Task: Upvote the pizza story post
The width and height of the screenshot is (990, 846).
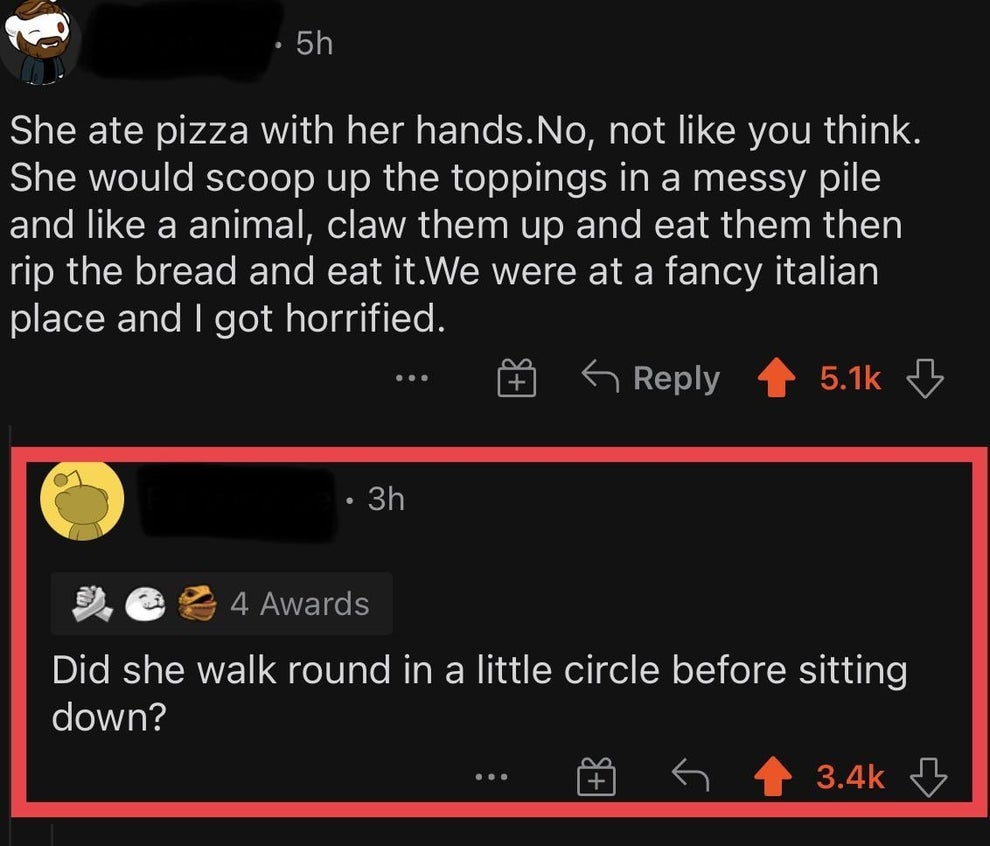Action: point(776,377)
